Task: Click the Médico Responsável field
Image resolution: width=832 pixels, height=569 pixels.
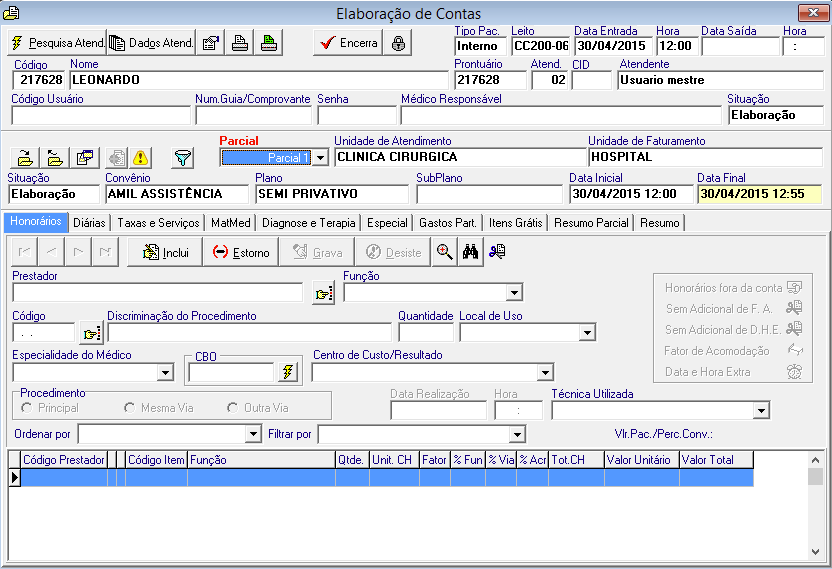Action: (x=561, y=115)
